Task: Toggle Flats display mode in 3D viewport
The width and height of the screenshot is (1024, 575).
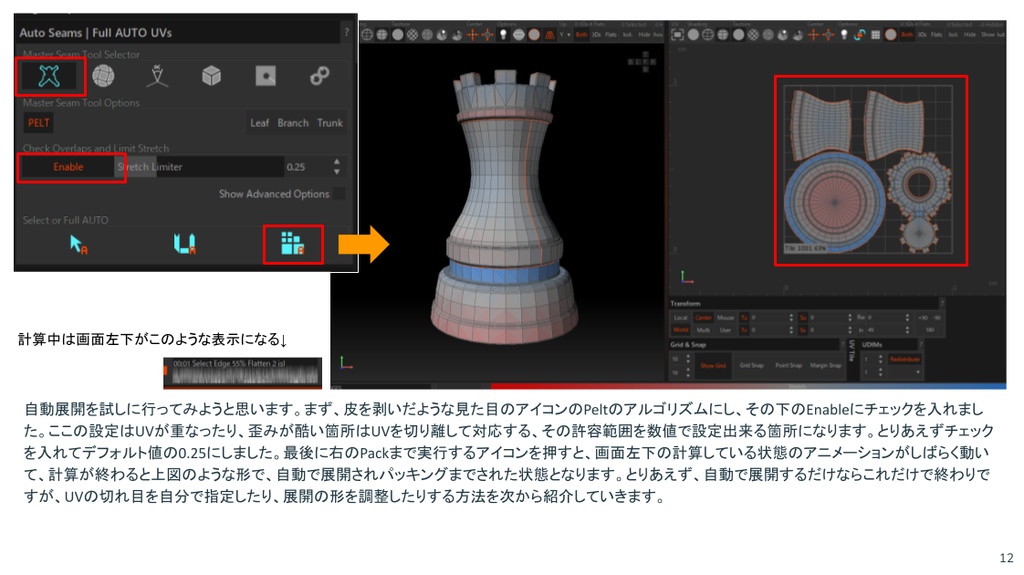Action: coord(611,35)
